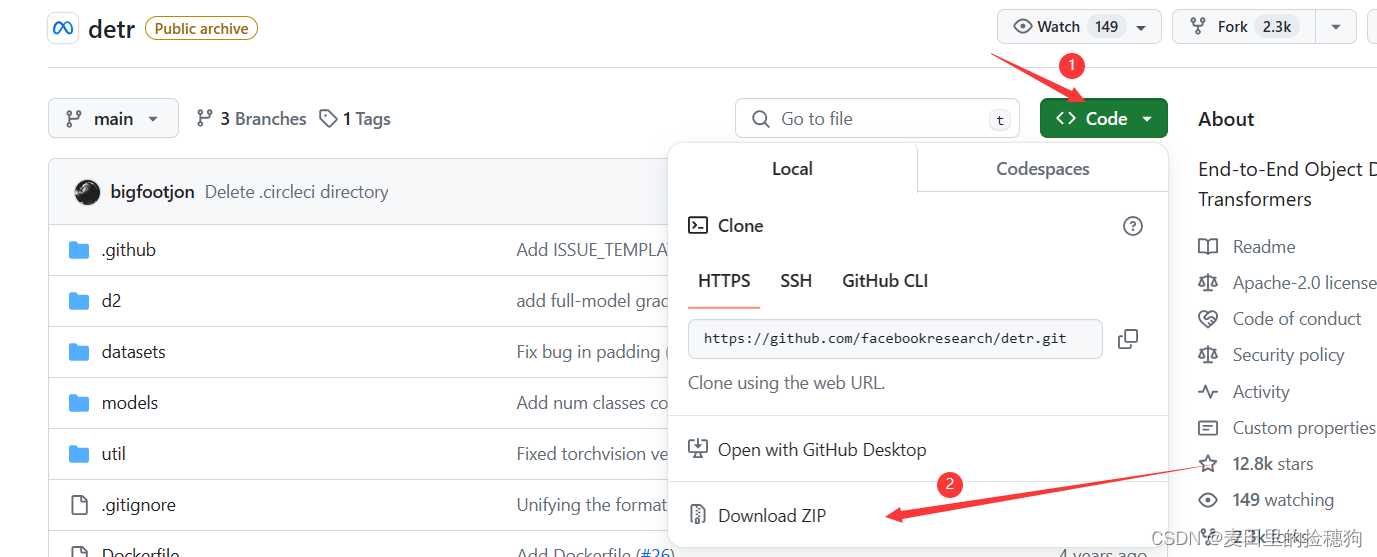Click the Clone help question mark icon
1377x557 pixels.
point(1132,226)
